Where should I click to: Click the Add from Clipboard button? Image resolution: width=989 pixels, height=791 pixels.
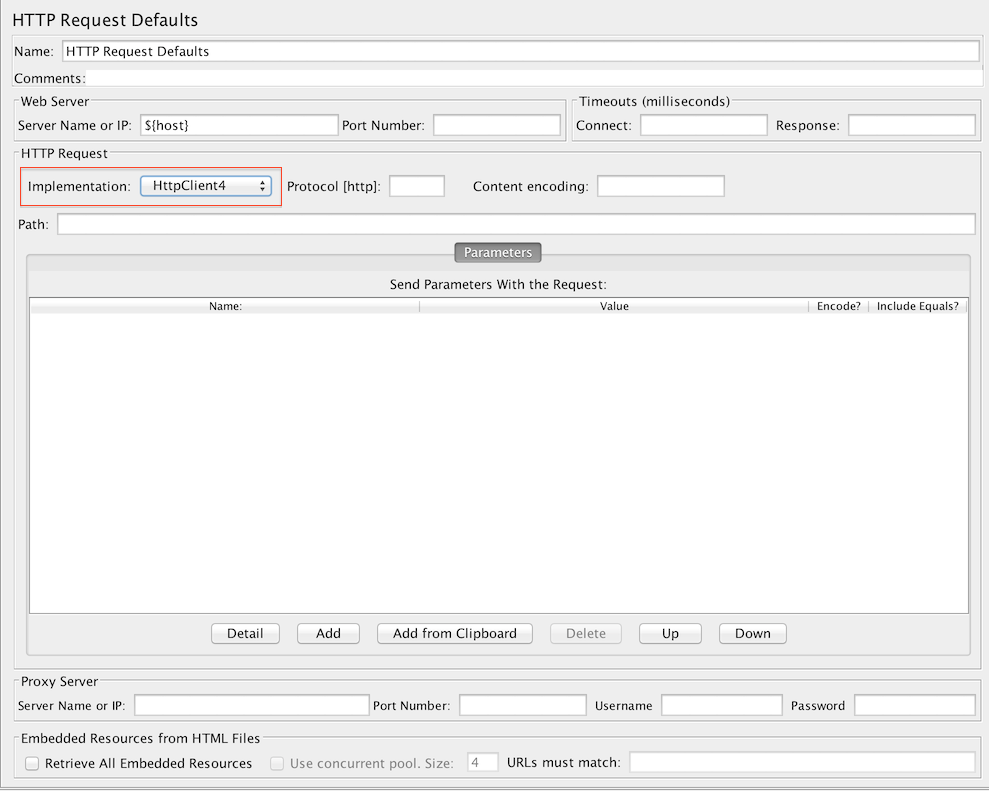[454, 633]
